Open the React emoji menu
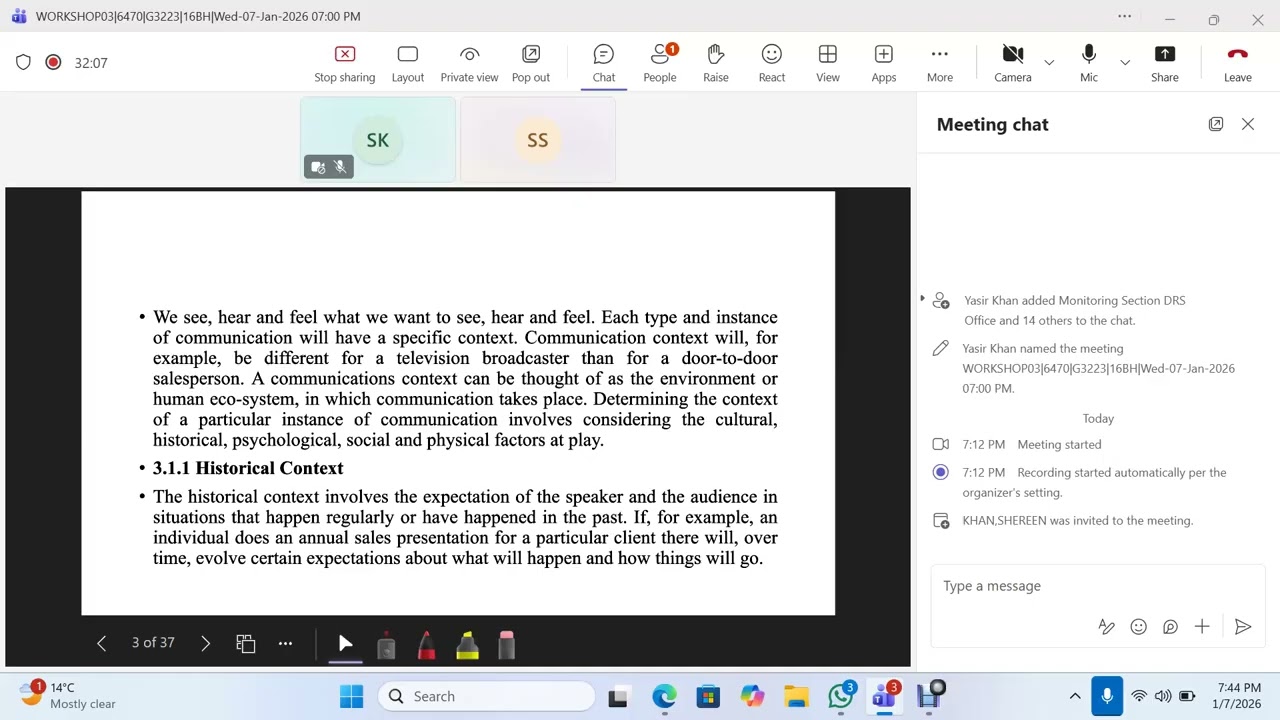 pos(772,63)
